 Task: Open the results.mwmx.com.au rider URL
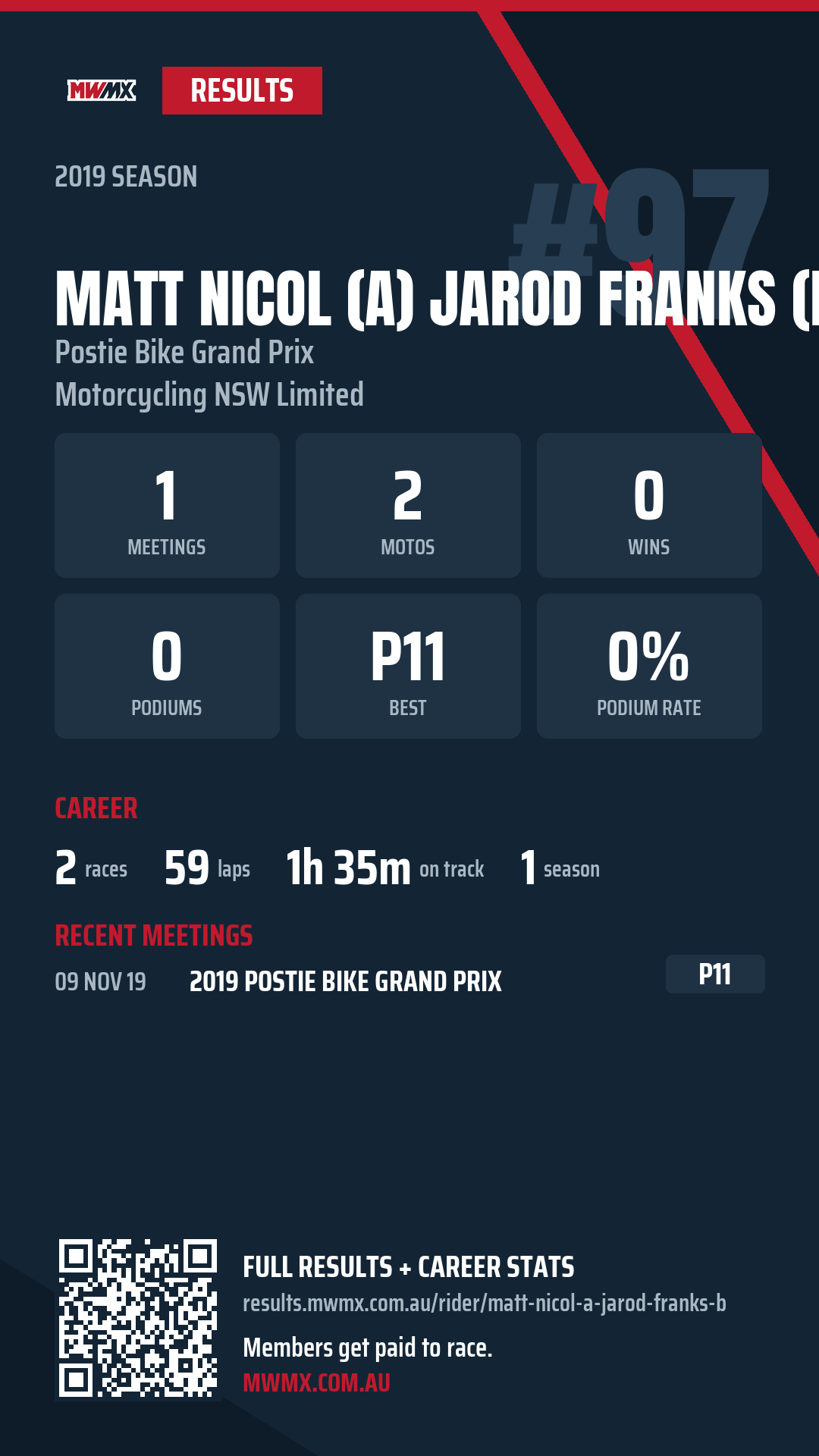pos(484,1304)
